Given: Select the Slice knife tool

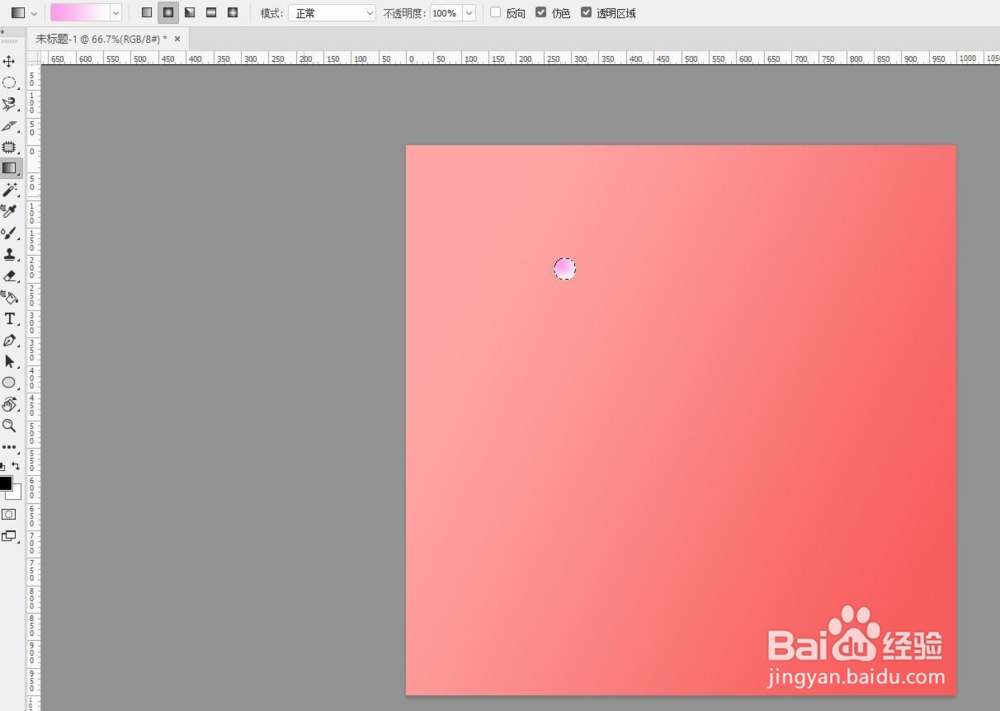Looking at the screenshot, I should [9, 126].
